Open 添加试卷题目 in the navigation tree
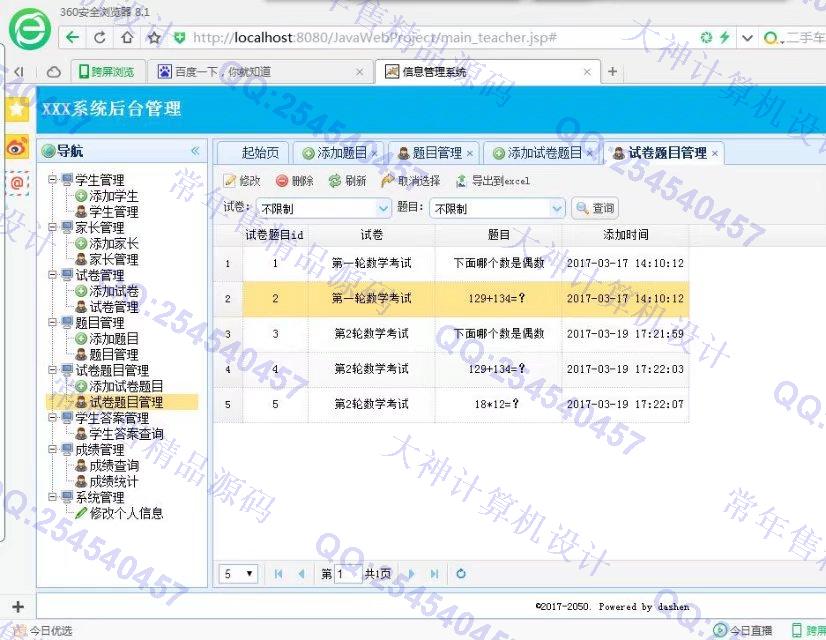This screenshot has height=640, width=826. 125,386
